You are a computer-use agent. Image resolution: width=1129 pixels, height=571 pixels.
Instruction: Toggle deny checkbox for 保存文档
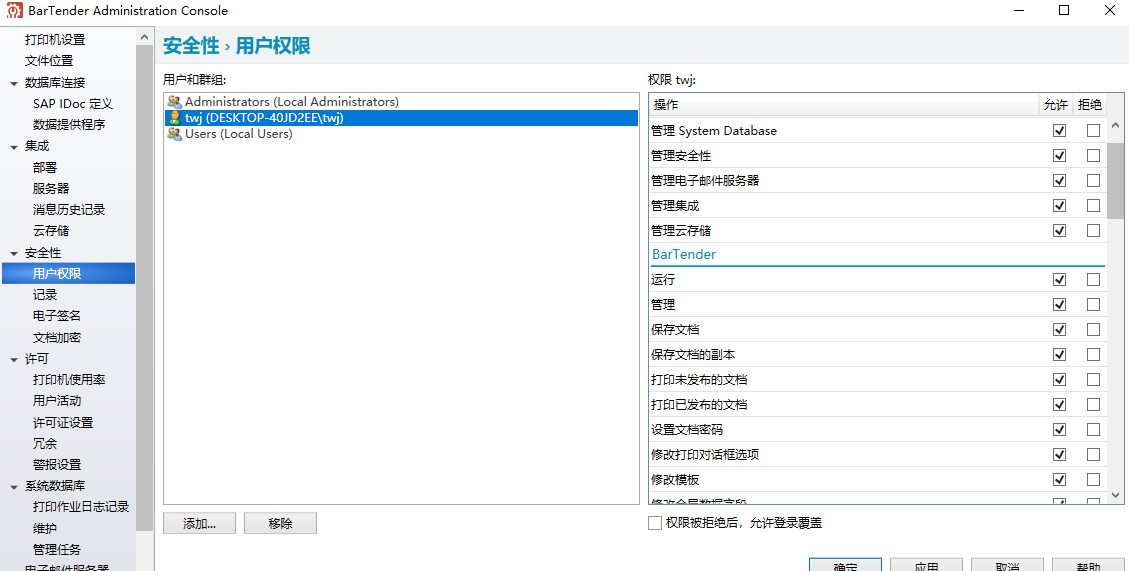click(x=1094, y=329)
